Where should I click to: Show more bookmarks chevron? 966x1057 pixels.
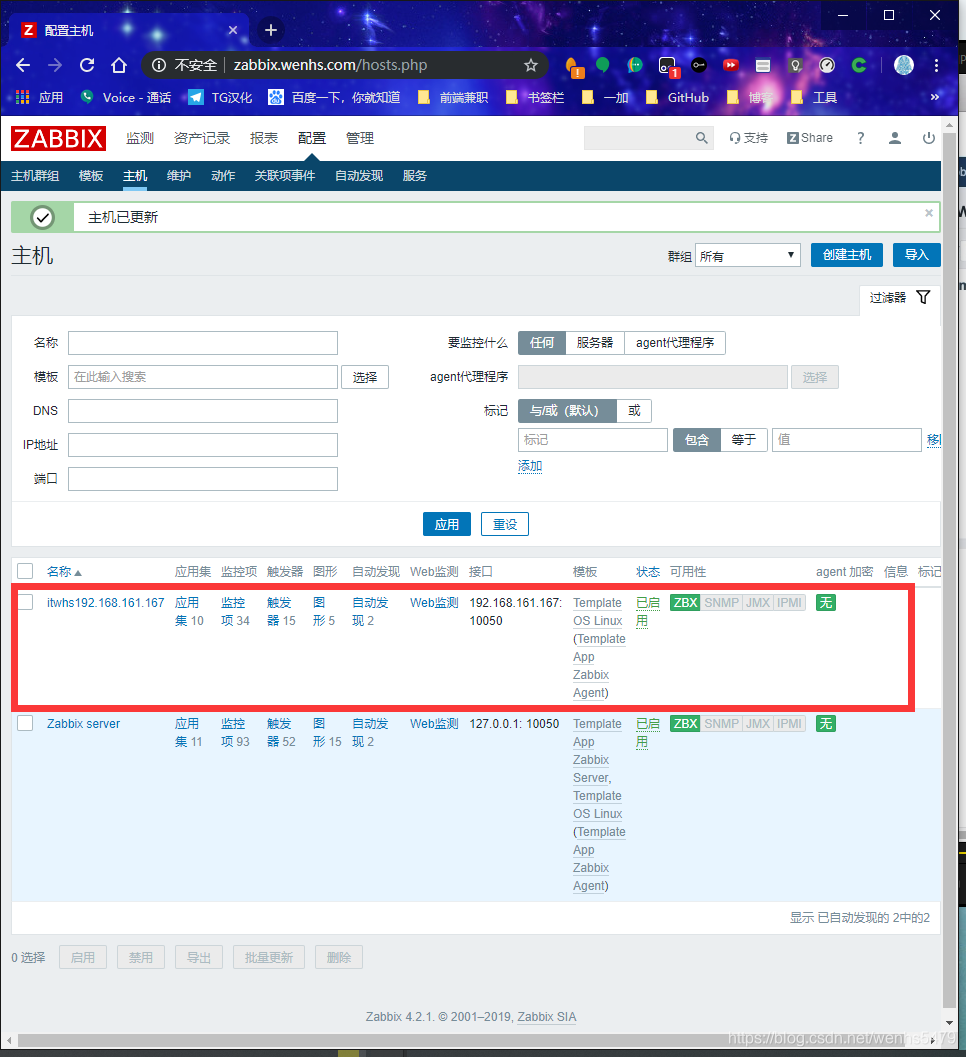tap(934, 98)
